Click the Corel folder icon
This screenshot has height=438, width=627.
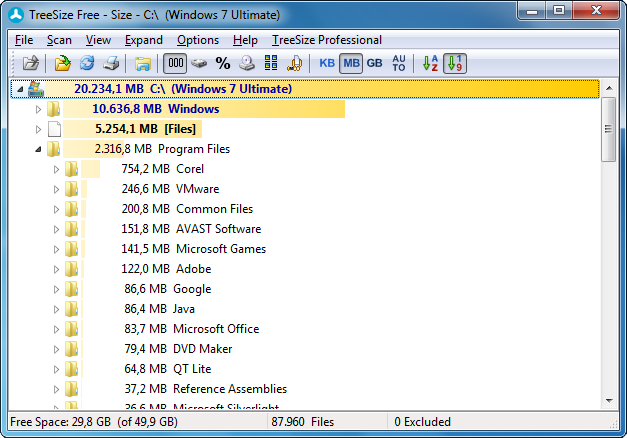tap(72, 169)
